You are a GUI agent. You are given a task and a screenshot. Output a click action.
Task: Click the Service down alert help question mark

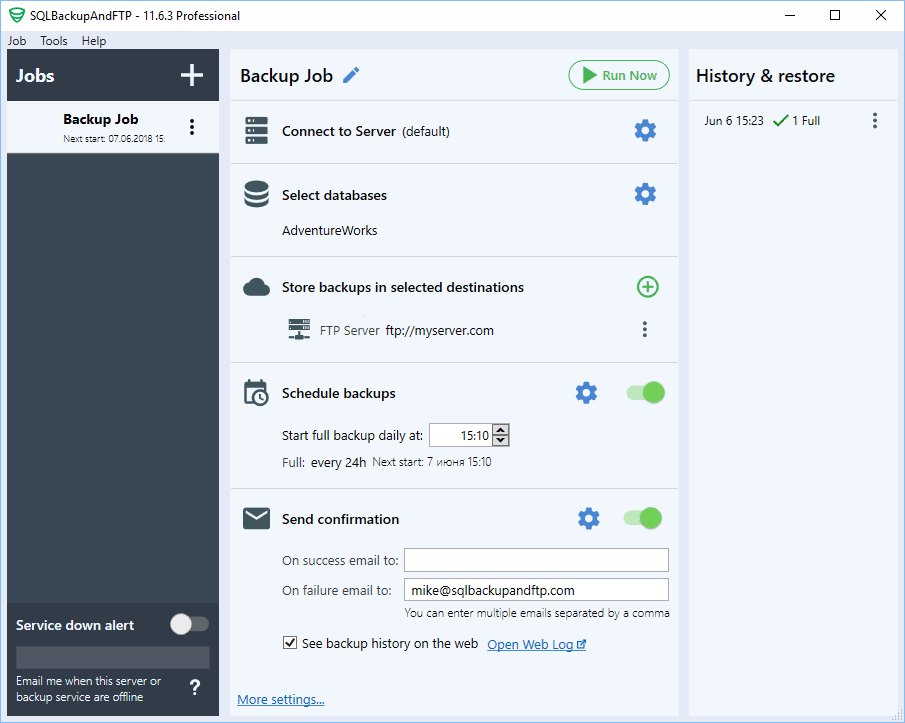point(195,687)
